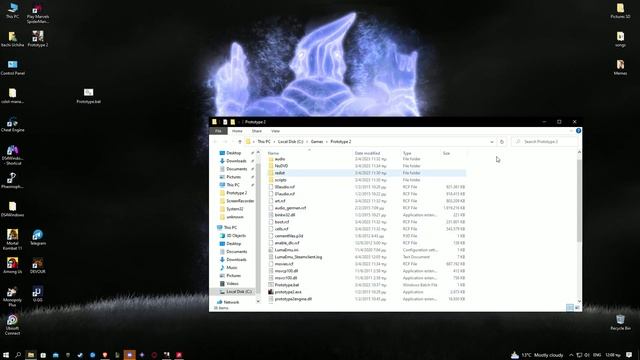Select the Recycle Bin on desktop

(x=620, y=322)
